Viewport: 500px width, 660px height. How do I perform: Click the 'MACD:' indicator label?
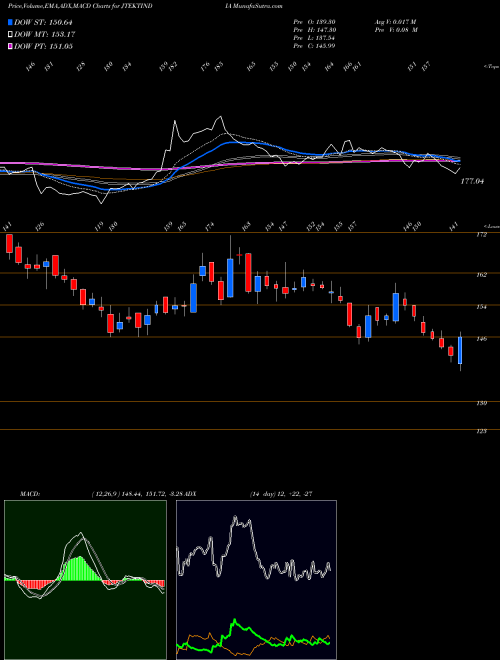point(29,494)
